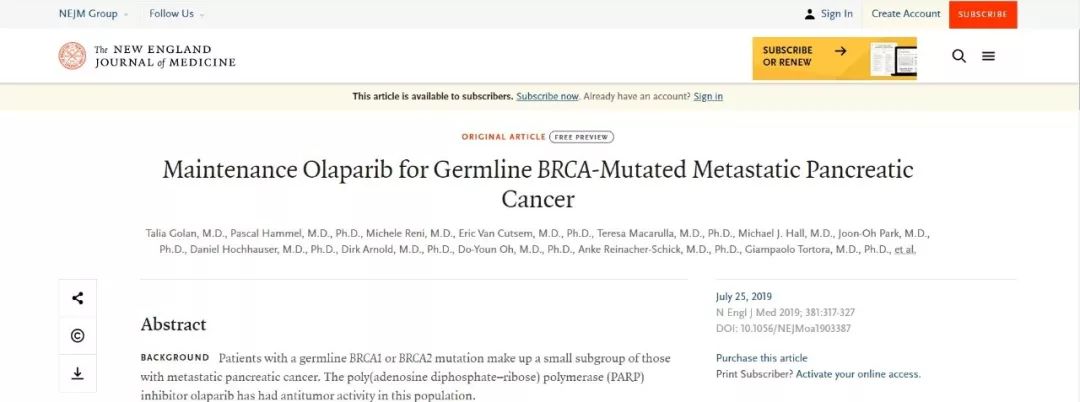Expand the Follow Us dropdown
The image size is (1080, 402).
point(176,14)
